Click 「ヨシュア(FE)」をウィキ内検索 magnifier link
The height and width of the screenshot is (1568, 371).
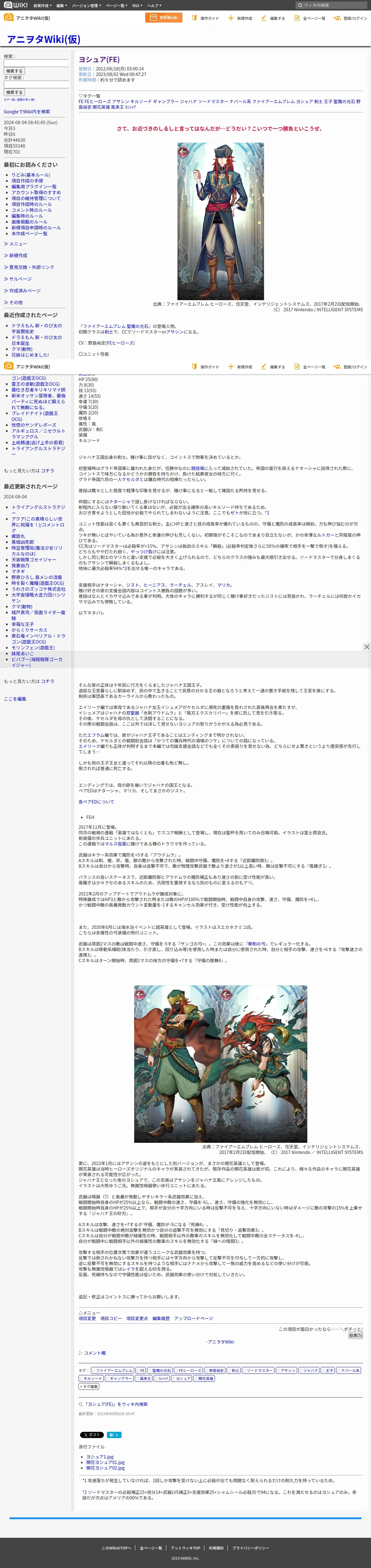[x=113, y=1404]
